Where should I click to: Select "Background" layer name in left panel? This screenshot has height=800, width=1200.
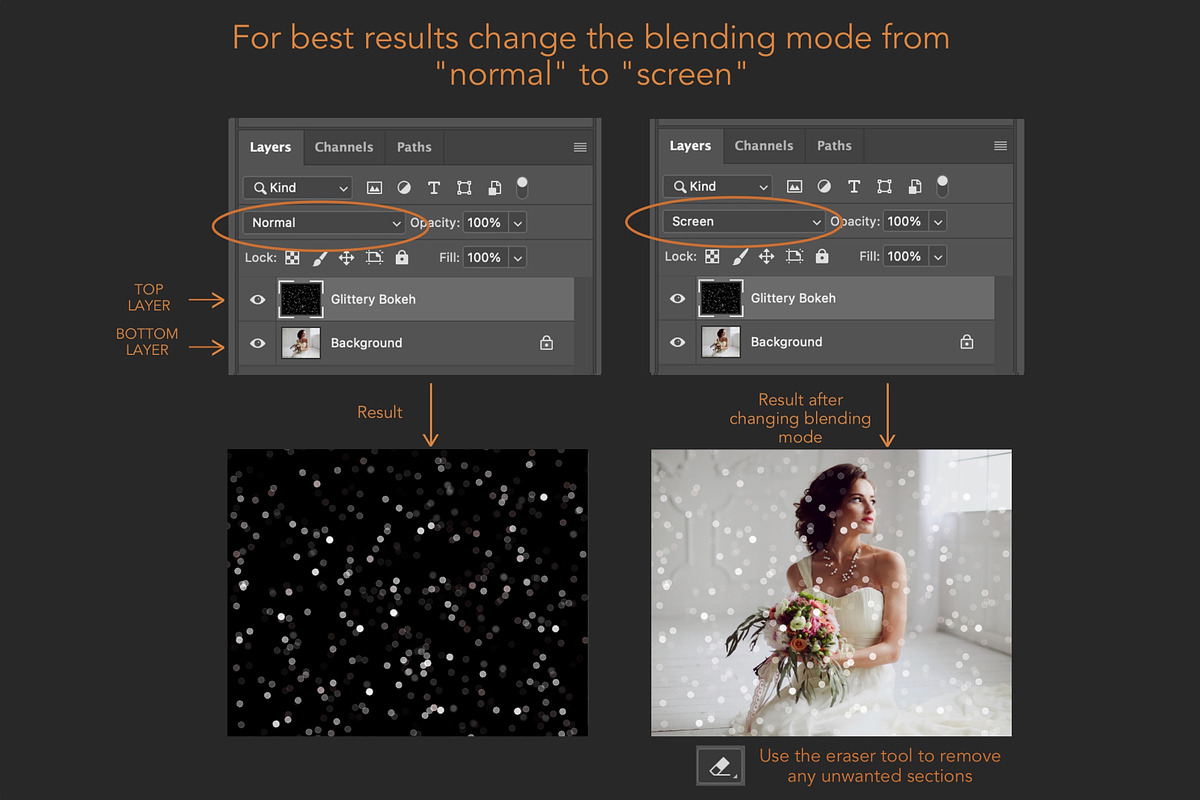tap(366, 343)
